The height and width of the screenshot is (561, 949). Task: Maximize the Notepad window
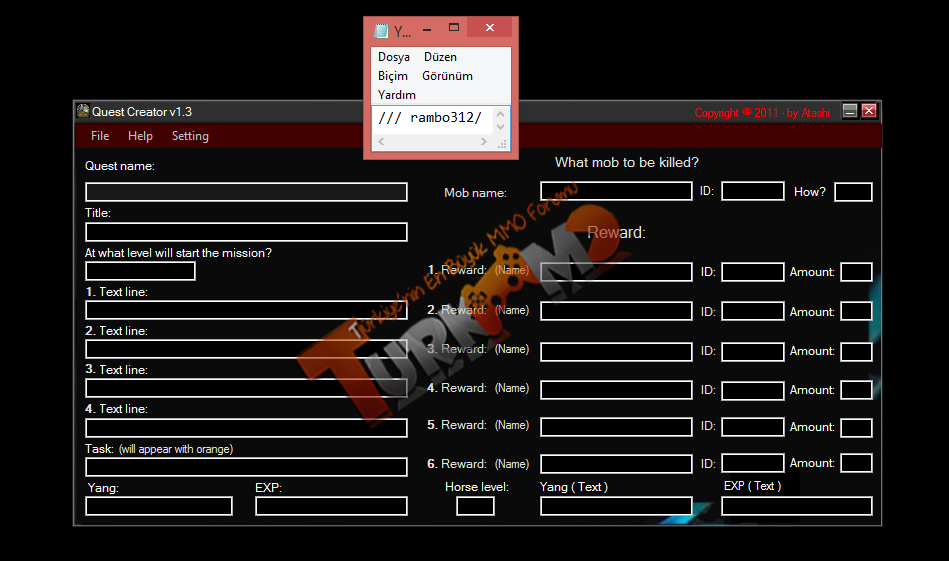454,28
